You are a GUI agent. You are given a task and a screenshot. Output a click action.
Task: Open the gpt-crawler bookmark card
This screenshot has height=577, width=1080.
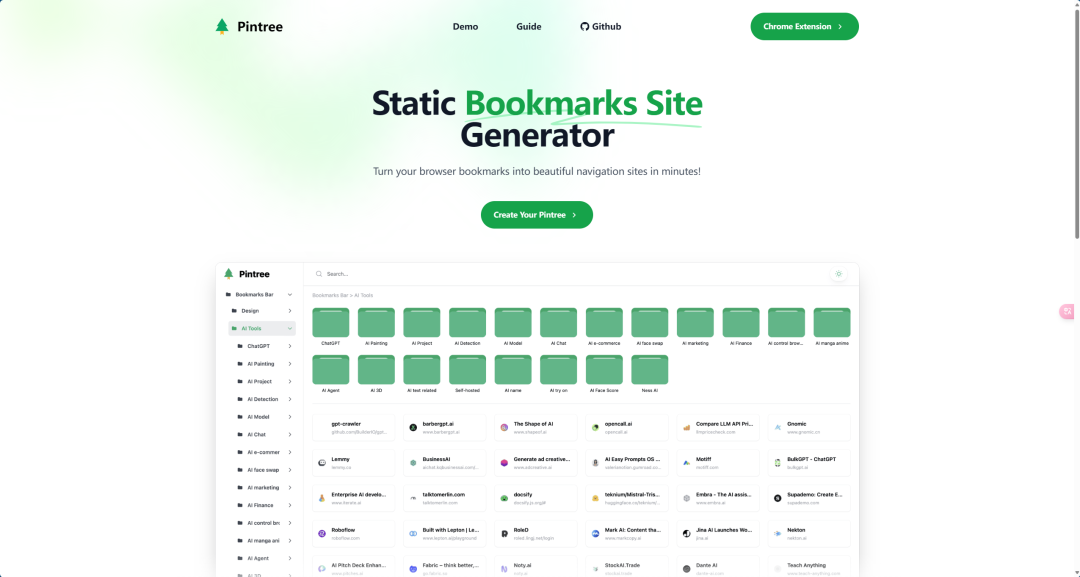pos(353,428)
